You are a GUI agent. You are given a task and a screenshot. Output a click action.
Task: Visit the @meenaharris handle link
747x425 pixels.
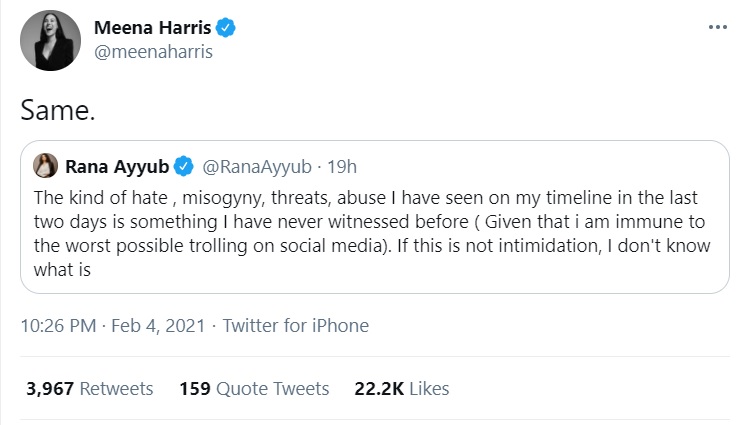click(153, 52)
